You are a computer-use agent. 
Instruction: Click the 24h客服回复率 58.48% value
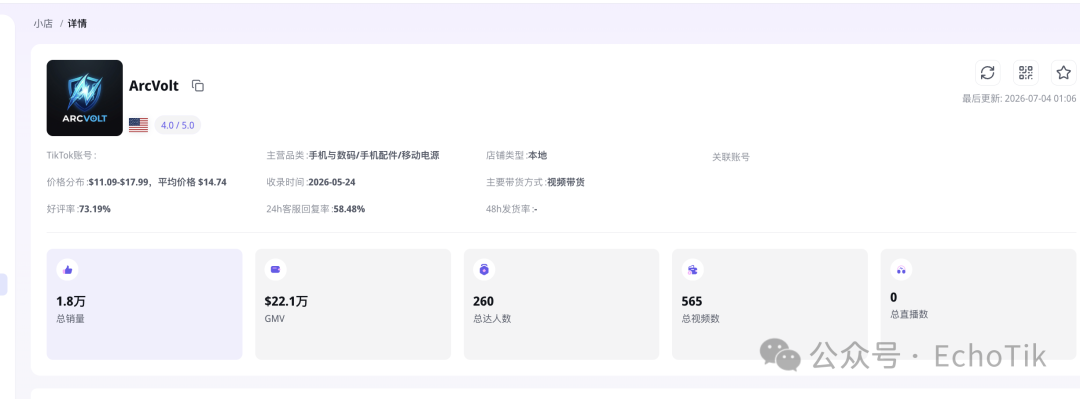coord(349,209)
